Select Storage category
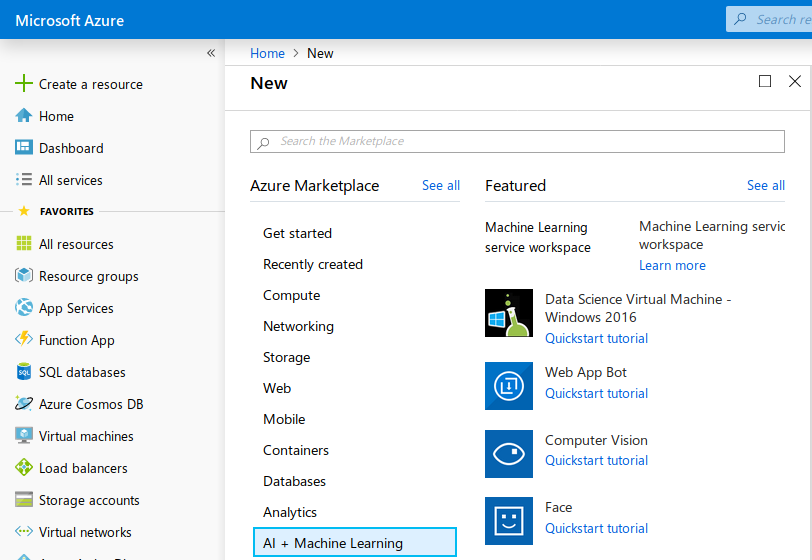 [286, 357]
